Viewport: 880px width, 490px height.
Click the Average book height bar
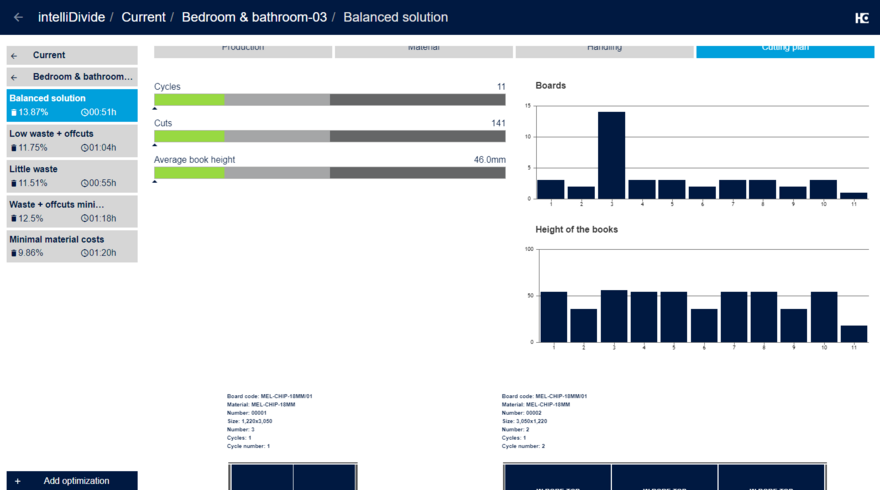tap(330, 173)
